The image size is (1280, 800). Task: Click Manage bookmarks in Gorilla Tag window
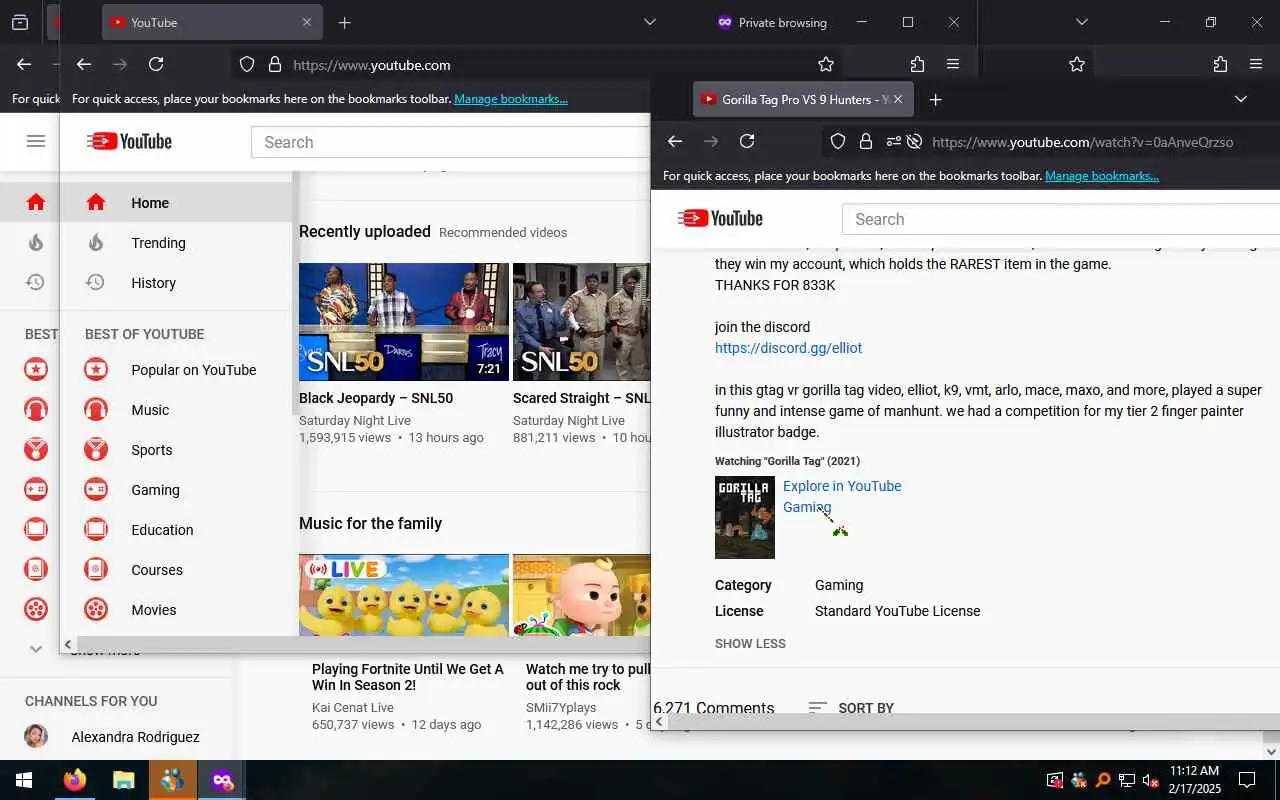pos(1102,176)
